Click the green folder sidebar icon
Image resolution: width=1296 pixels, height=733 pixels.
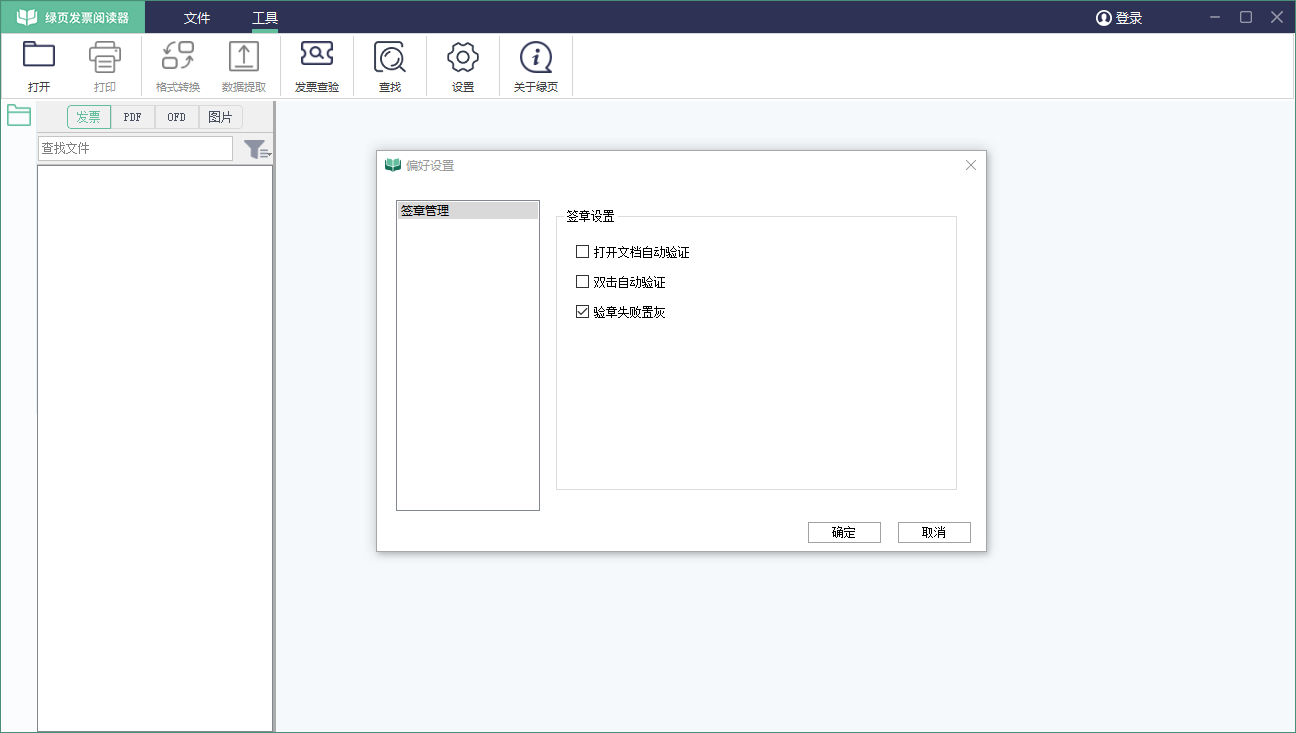[x=19, y=115]
